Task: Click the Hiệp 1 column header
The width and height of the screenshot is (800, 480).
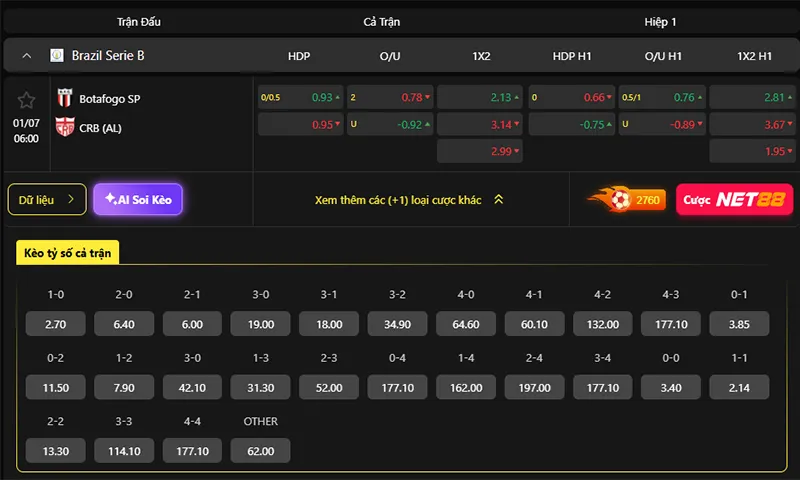Action: [x=660, y=22]
